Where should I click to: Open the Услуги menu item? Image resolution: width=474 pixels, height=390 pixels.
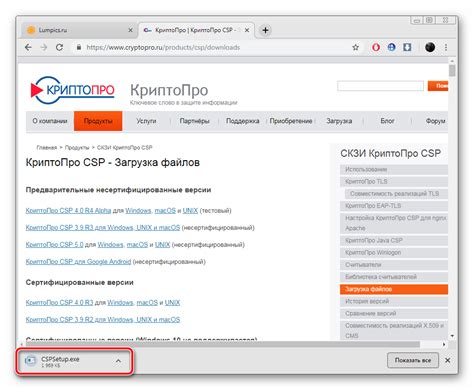point(146,121)
